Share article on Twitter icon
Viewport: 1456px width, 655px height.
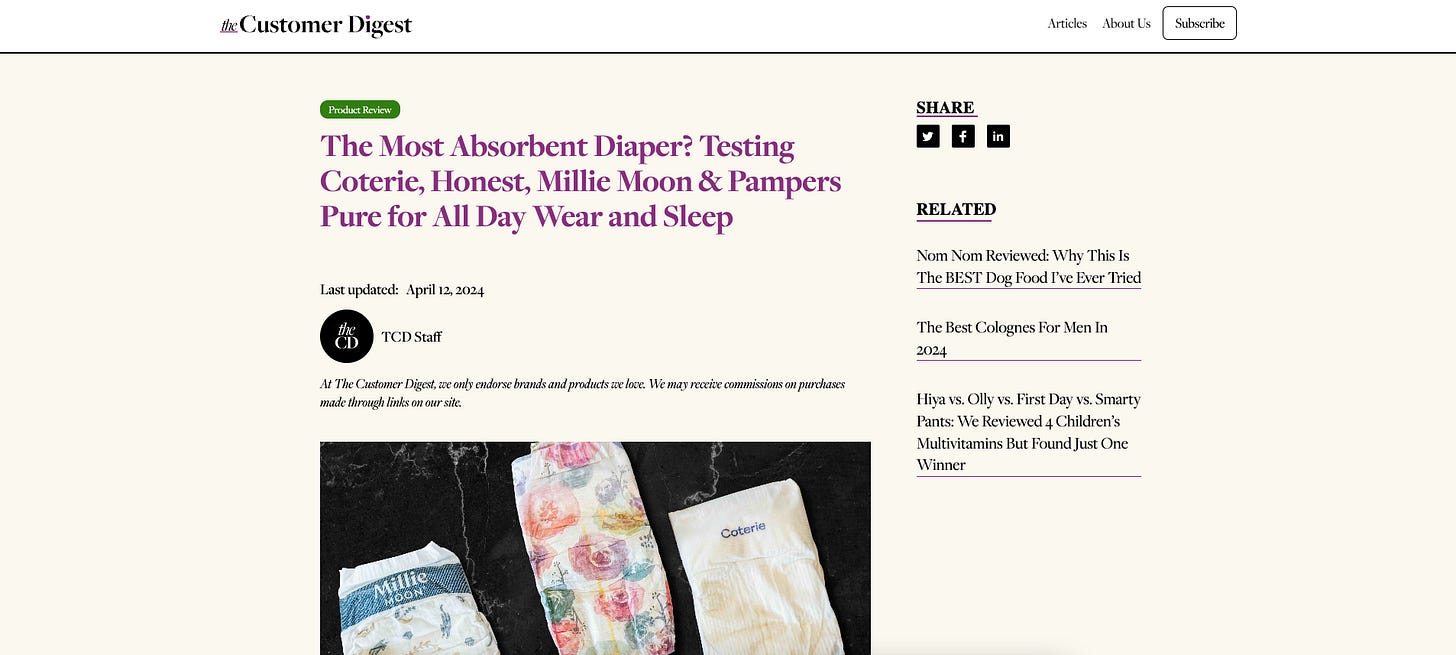[x=928, y=136]
